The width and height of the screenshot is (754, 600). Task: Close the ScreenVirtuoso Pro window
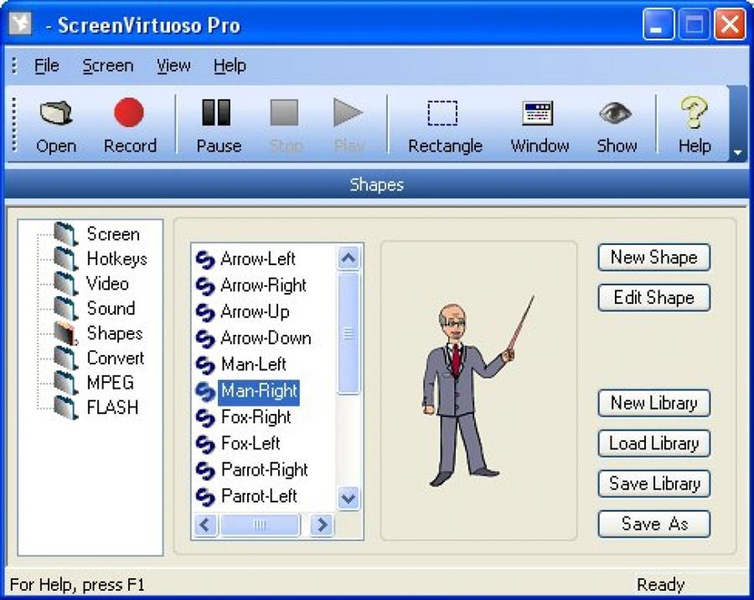click(730, 25)
